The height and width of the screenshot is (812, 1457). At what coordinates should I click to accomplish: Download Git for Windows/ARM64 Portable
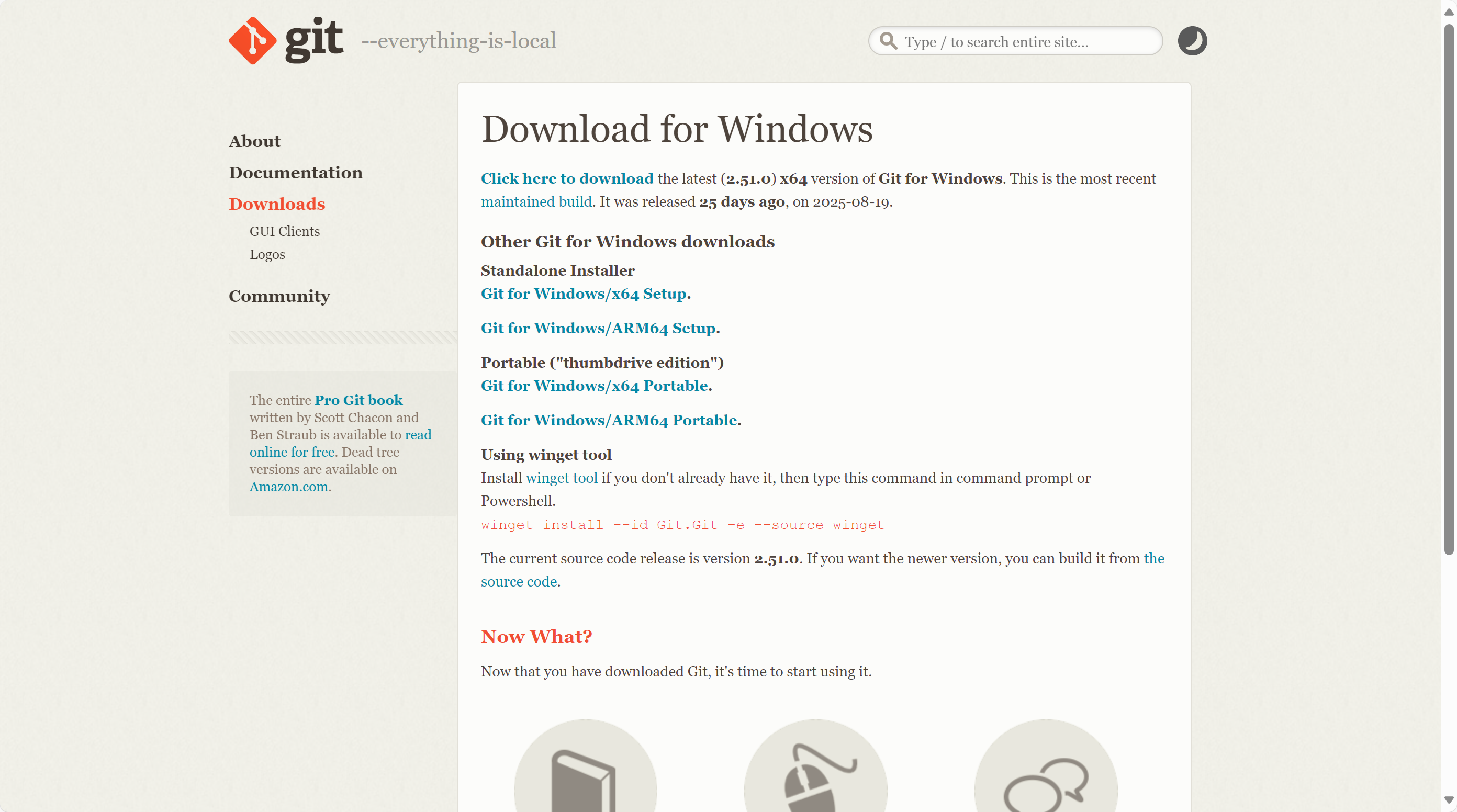(x=609, y=420)
